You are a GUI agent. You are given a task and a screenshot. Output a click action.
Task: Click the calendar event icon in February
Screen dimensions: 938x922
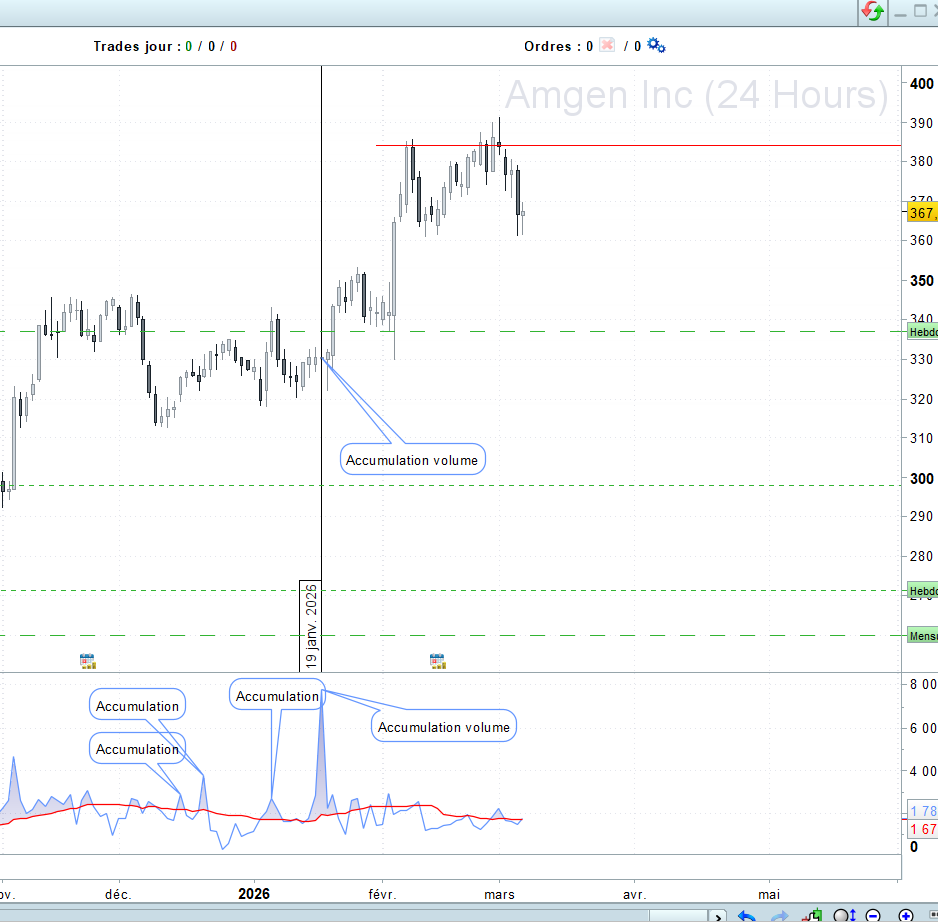click(438, 661)
